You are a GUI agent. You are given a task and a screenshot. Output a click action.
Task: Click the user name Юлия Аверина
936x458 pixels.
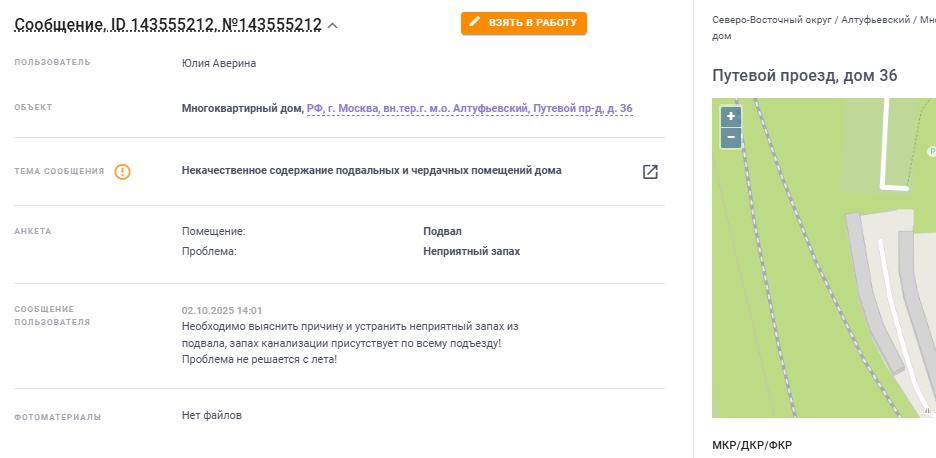click(x=218, y=63)
